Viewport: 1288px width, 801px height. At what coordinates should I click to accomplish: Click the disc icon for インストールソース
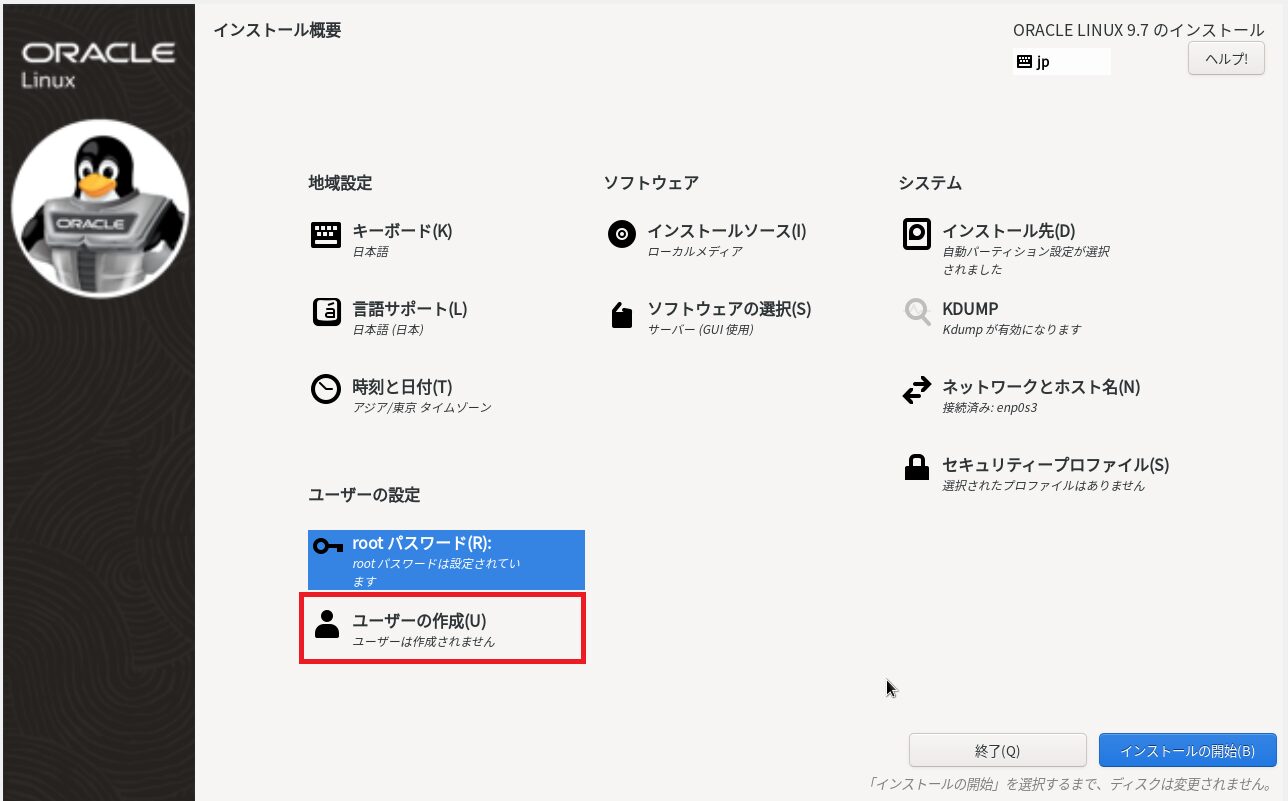pyautogui.click(x=621, y=236)
